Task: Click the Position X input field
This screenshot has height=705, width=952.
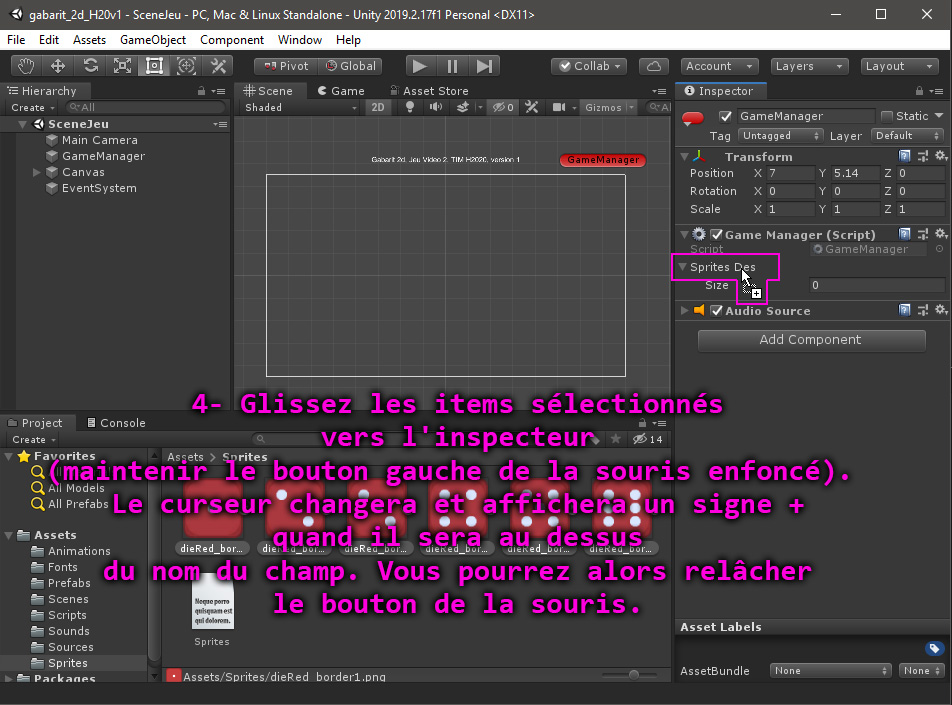Action: point(790,173)
